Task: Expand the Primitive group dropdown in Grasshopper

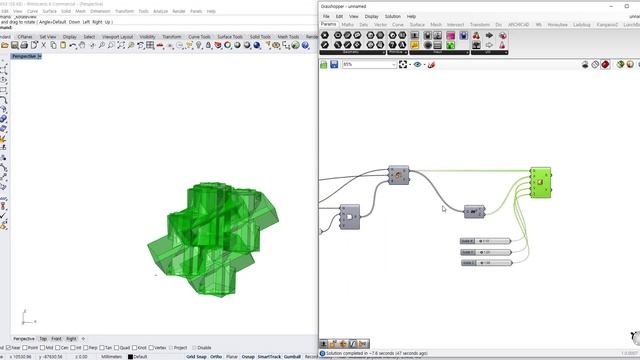Action: point(406,52)
